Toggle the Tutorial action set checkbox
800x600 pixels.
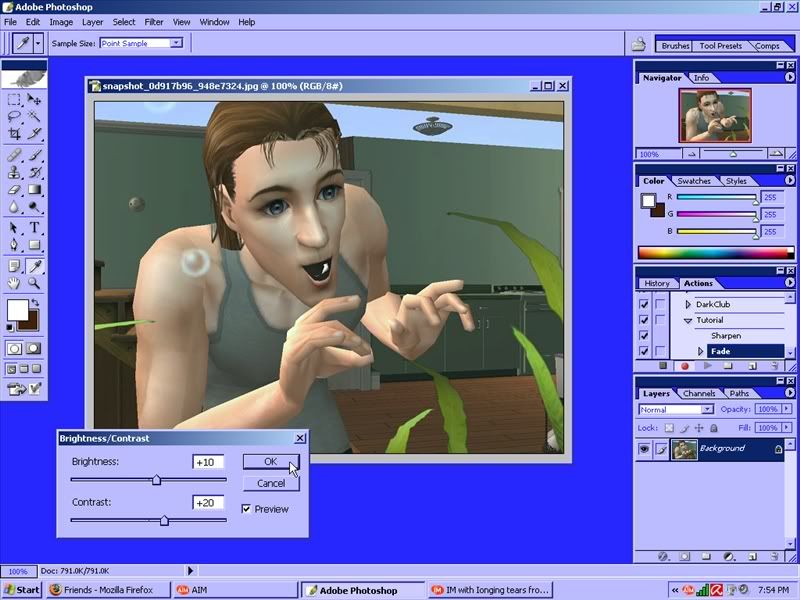[644, 320]
